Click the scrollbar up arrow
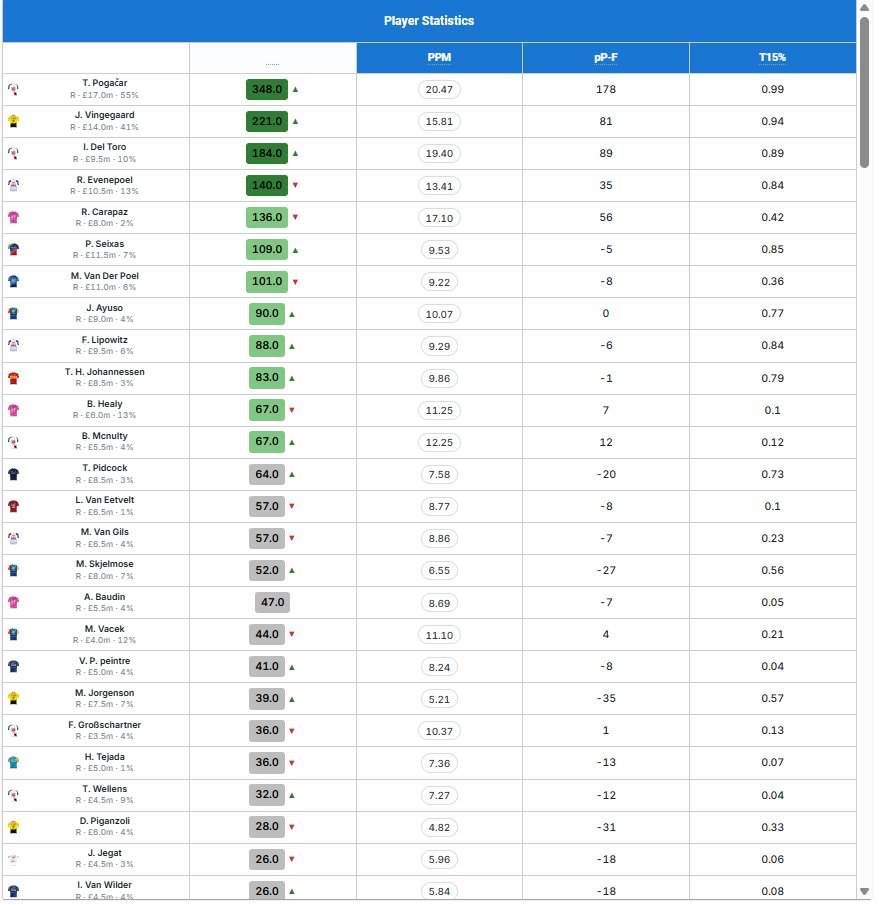This screenshot has height=905, width=879. (864, 8)
